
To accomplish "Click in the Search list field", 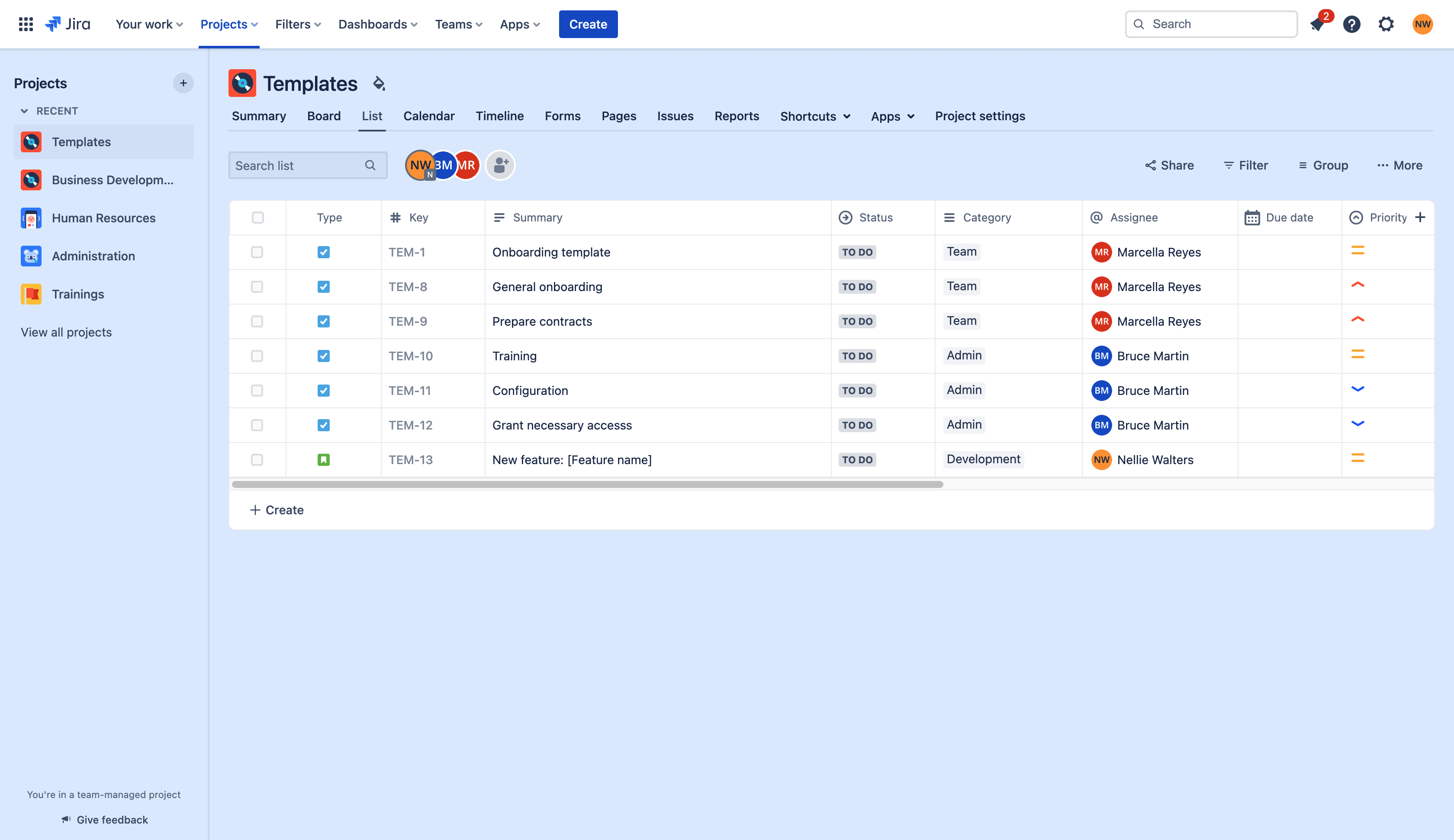I will click(x=308, y=166).
